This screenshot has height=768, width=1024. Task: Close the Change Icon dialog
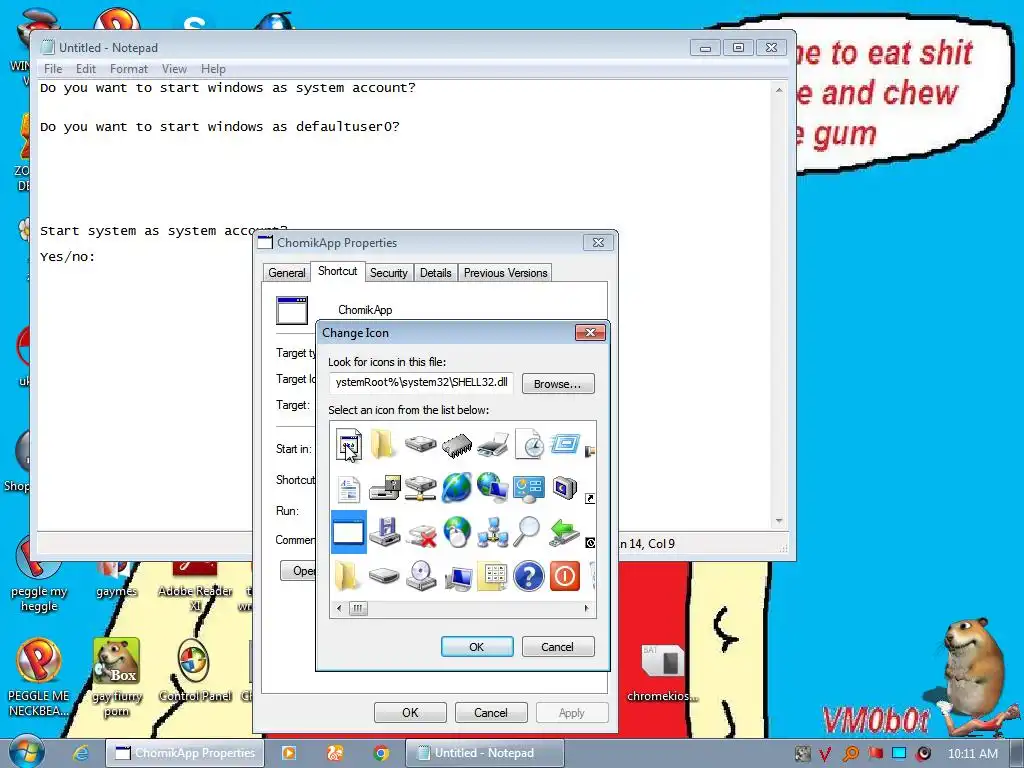coord(590,332)
